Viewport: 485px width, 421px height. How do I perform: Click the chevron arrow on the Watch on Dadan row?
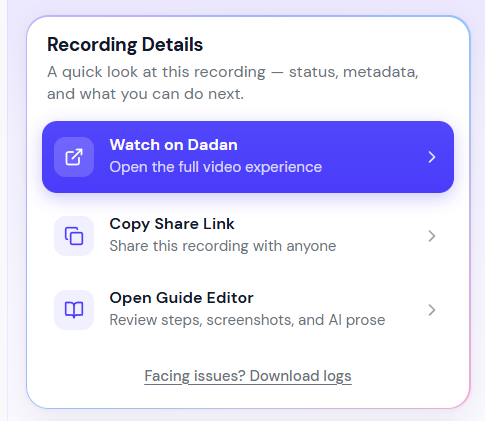(x=432, y=157)
